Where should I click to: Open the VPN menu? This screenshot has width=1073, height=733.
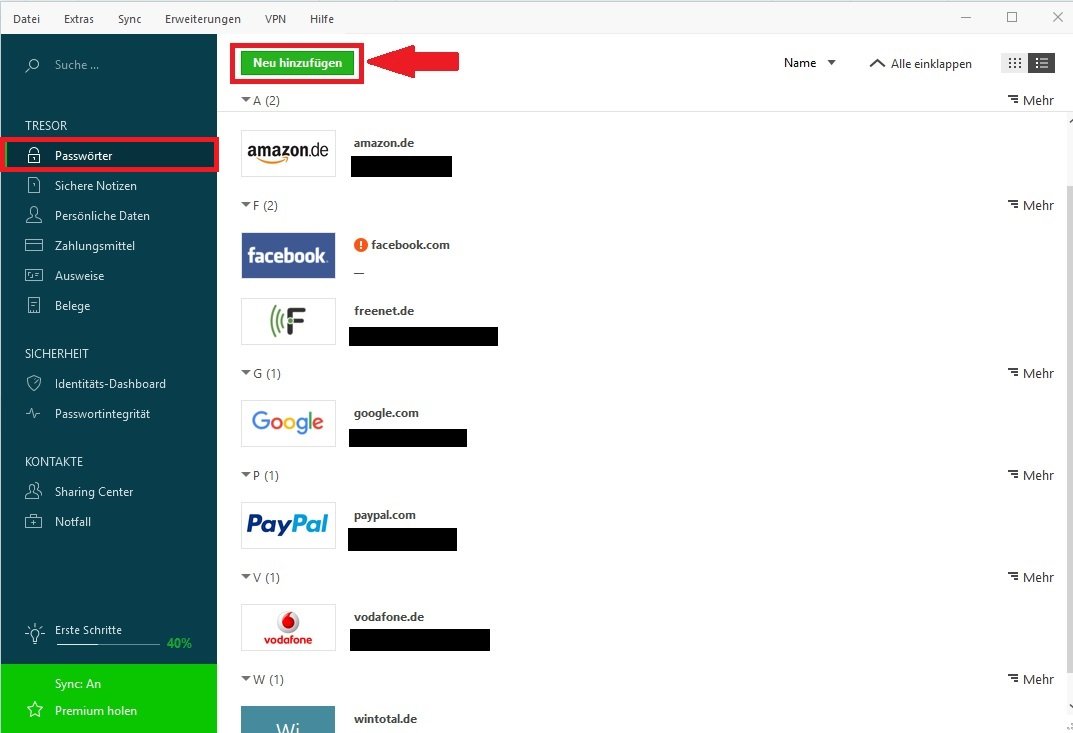click(275, 19)
